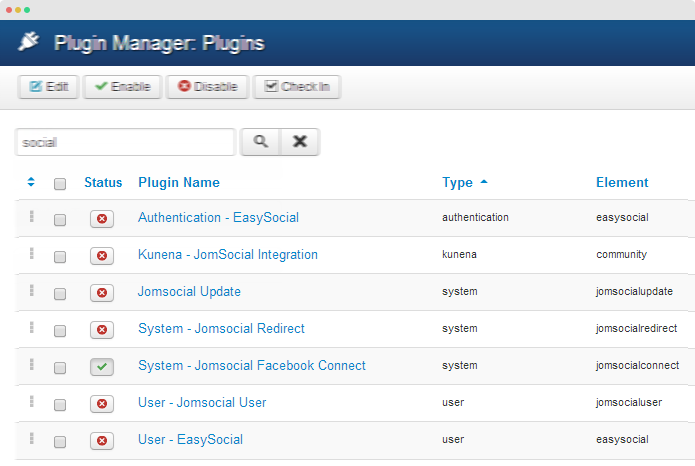
Task: Check the box for Authentication - EasySocial
Action: tap(60, 219)
